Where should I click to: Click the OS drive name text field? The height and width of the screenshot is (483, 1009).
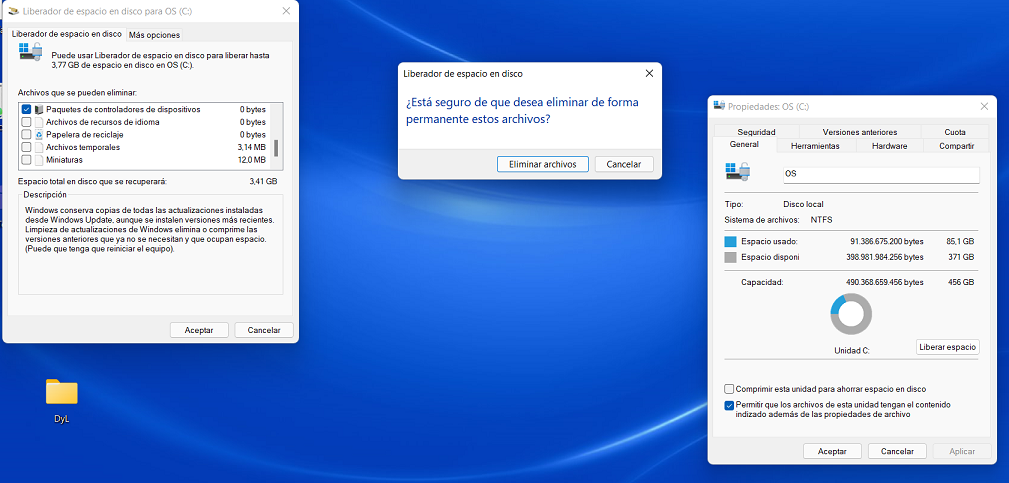(881, 174)
